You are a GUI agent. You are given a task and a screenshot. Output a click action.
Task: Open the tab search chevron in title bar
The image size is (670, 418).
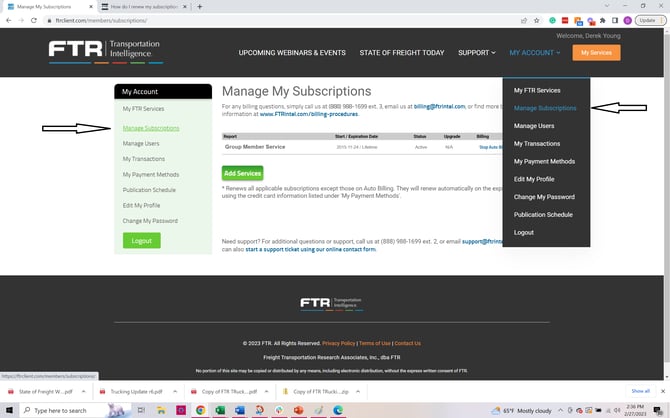[x=607, y=6]
